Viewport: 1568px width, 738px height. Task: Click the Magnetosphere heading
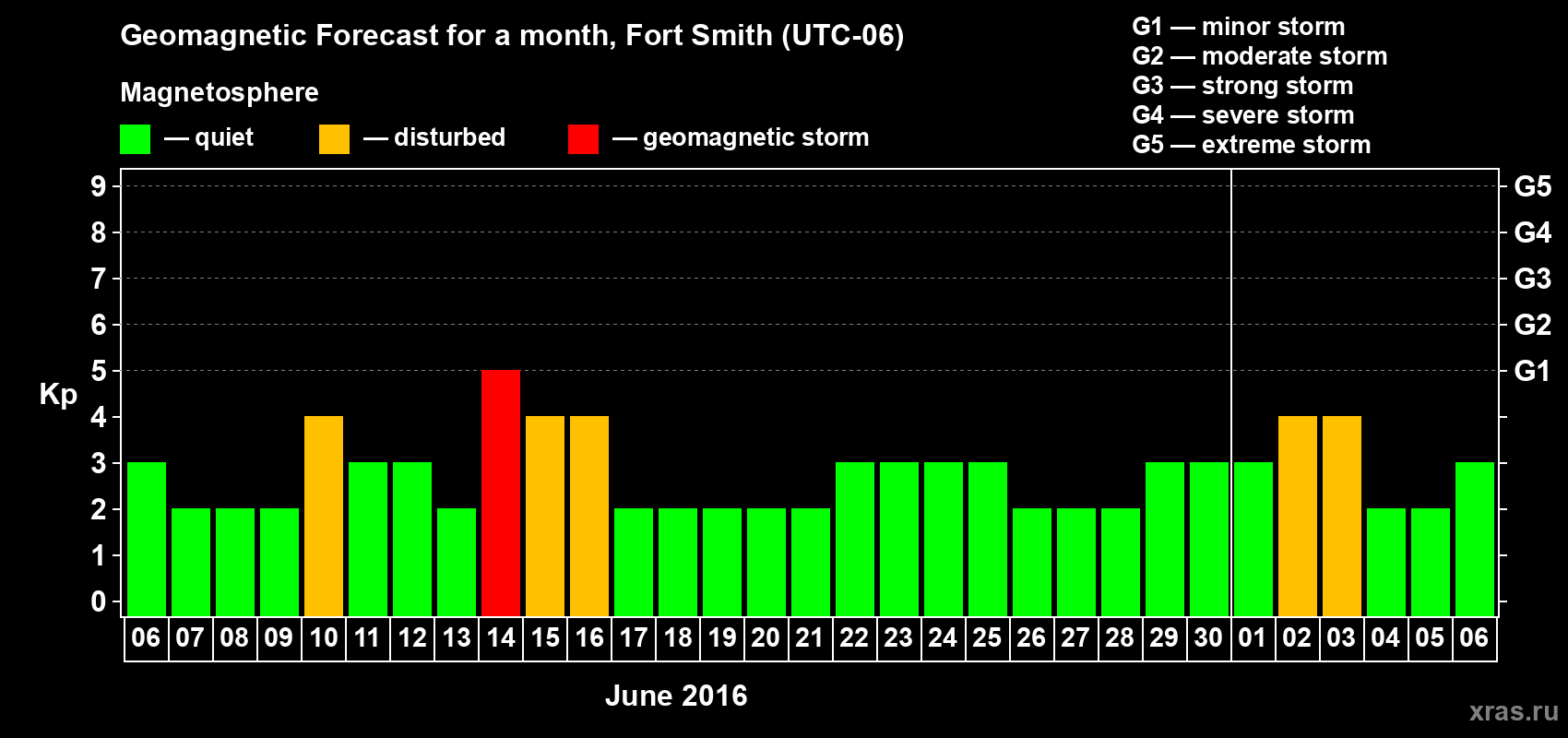(x=220, y=92)
